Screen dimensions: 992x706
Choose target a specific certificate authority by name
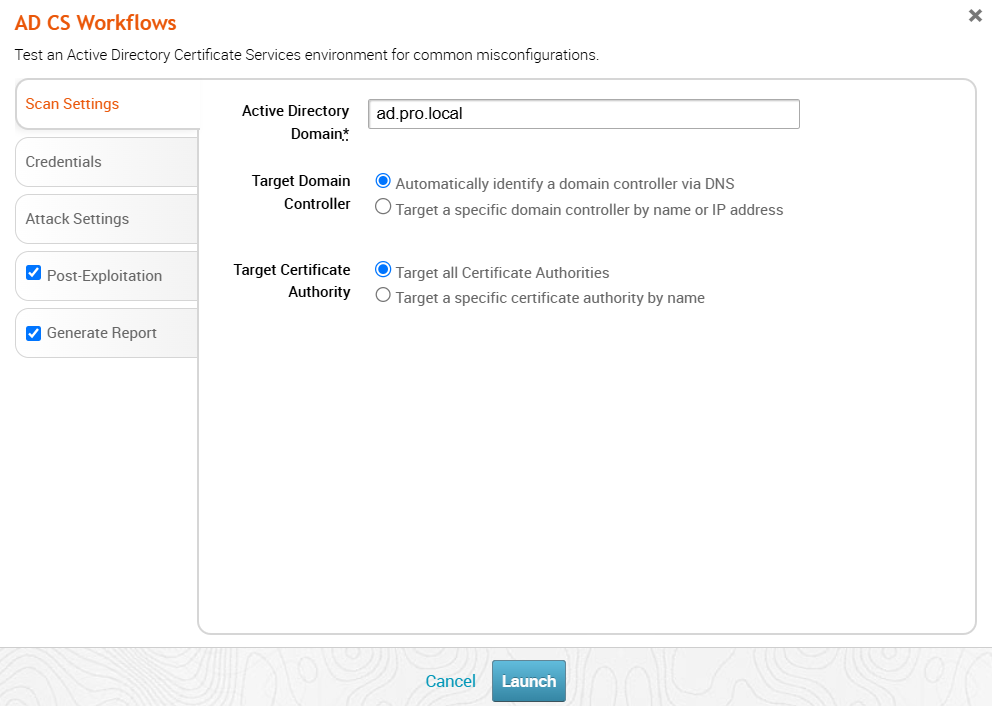click(382, 296)
